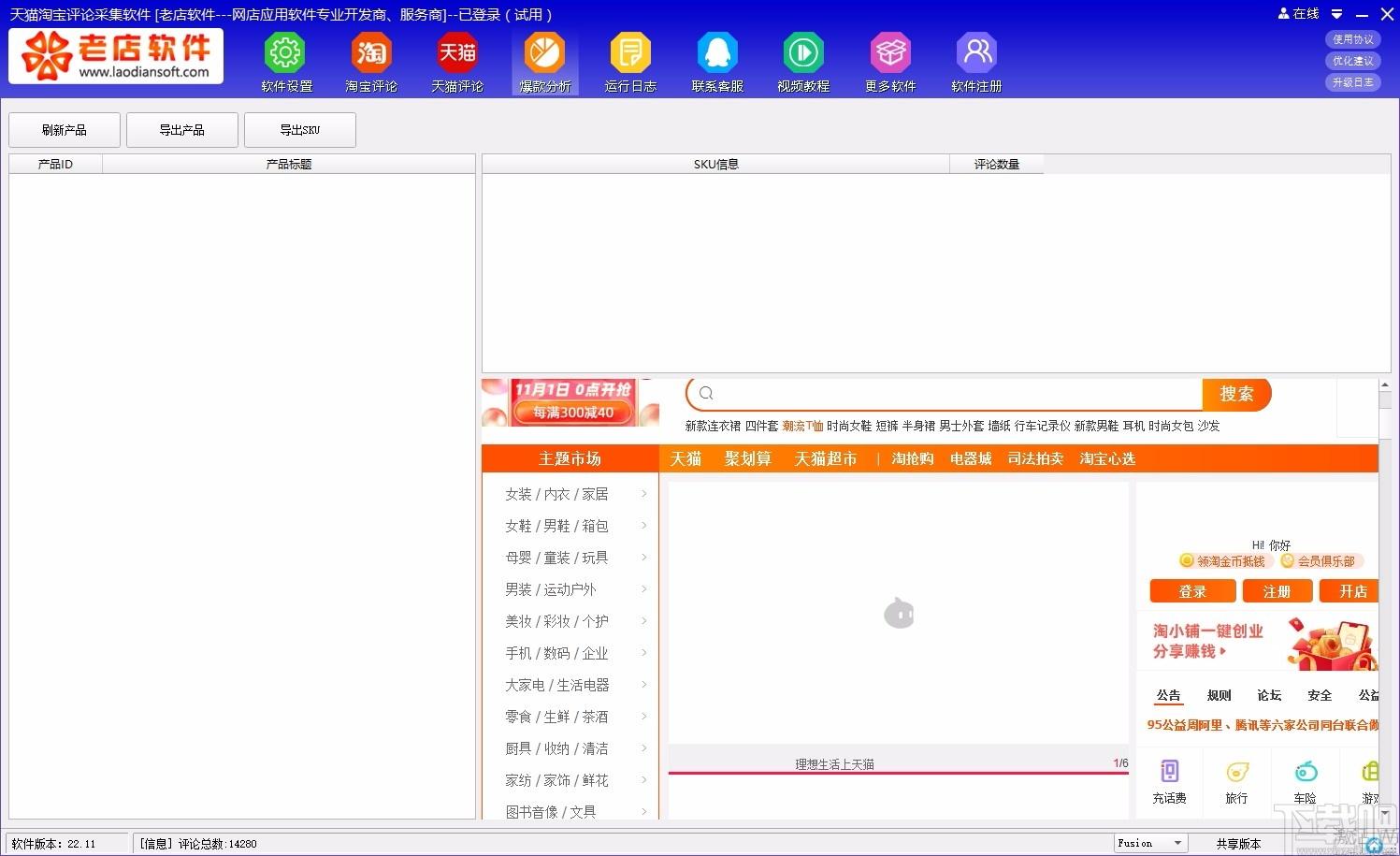Open 运行日志 notepad icon

[630, 52]
